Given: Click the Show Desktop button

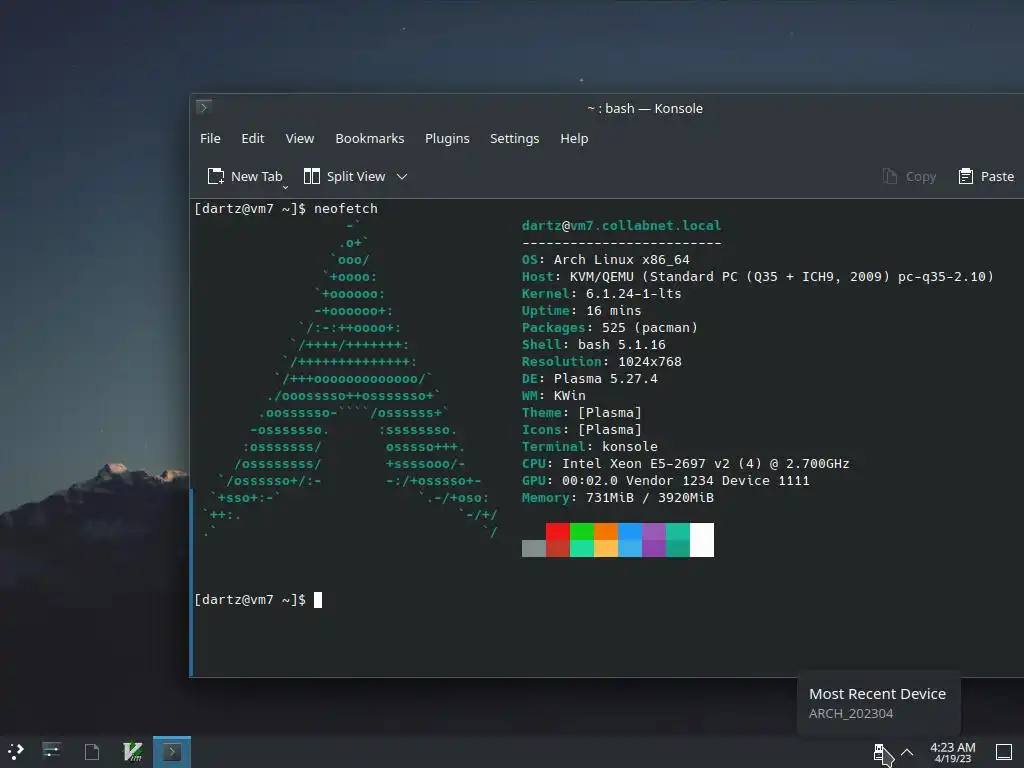Looking at the screenshot, I should pos(1004,752).
